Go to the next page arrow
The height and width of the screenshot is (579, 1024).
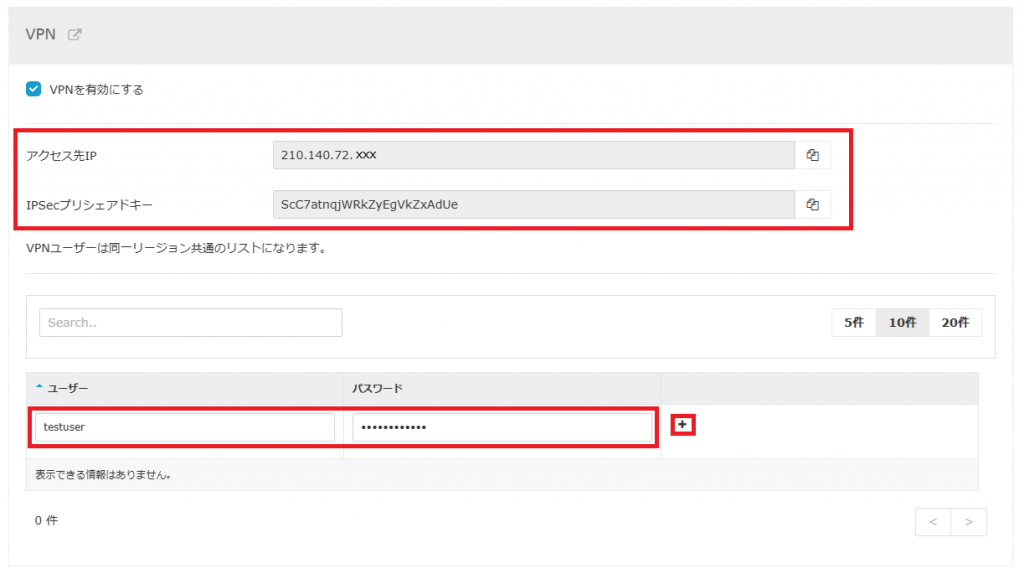click(x=968, y=522)
